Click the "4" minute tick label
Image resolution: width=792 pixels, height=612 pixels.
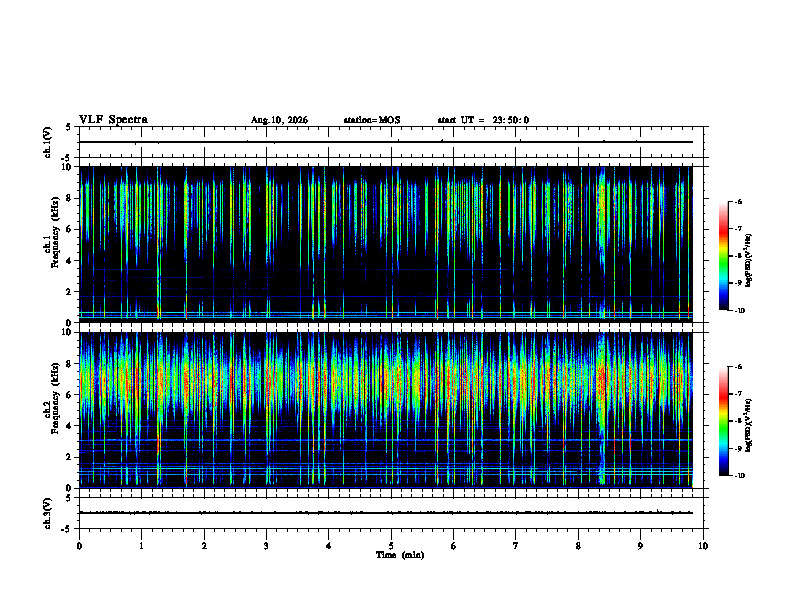pyautogui.click(x=329, y=546)
